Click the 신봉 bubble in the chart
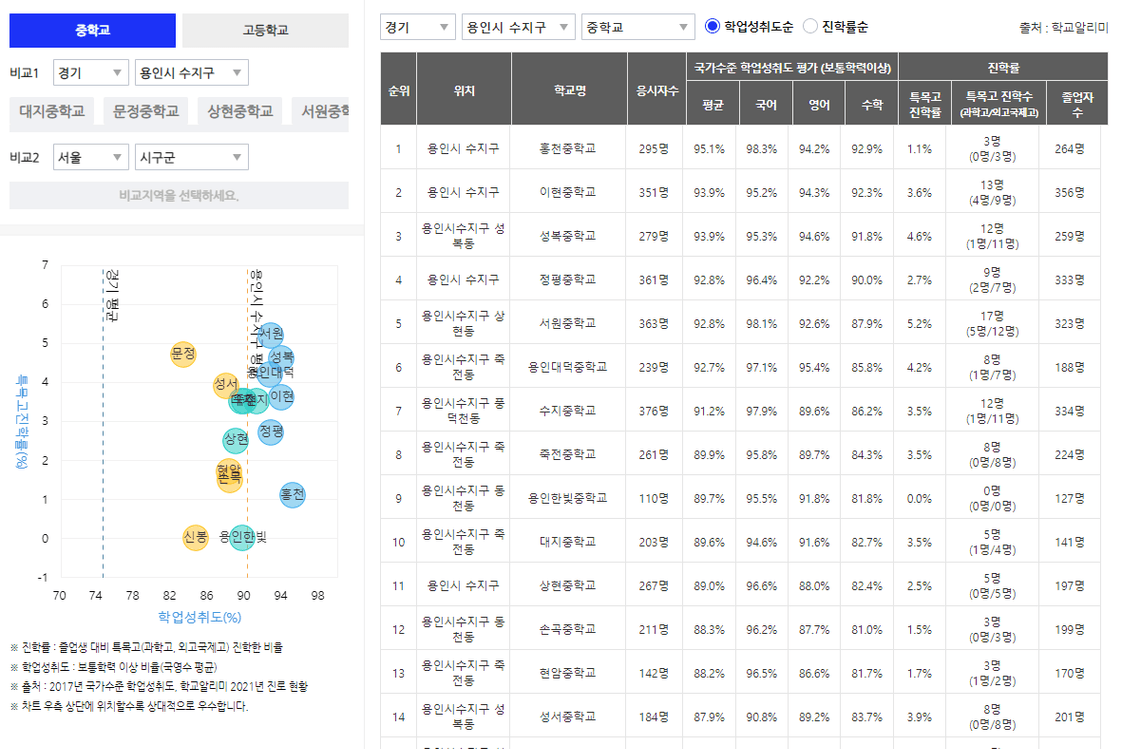The width and height of the screenshot is (1122, 749). point(195,537)
